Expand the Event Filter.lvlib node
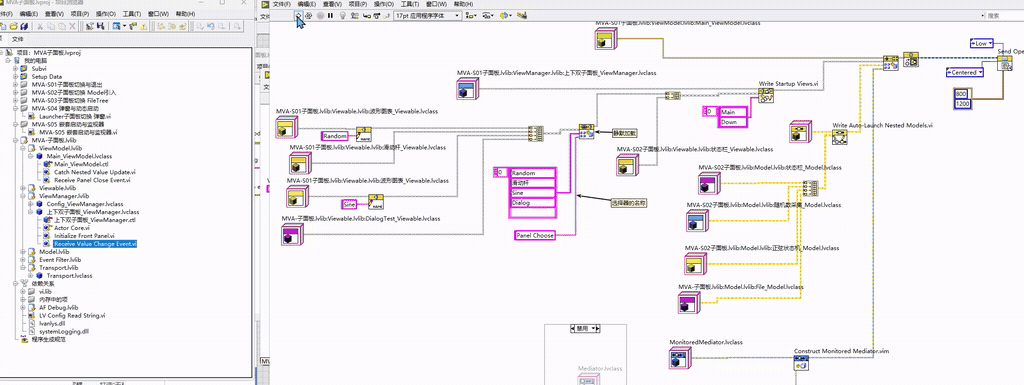The width and height of the screenshot is (1024, 385). pos(24,260)
